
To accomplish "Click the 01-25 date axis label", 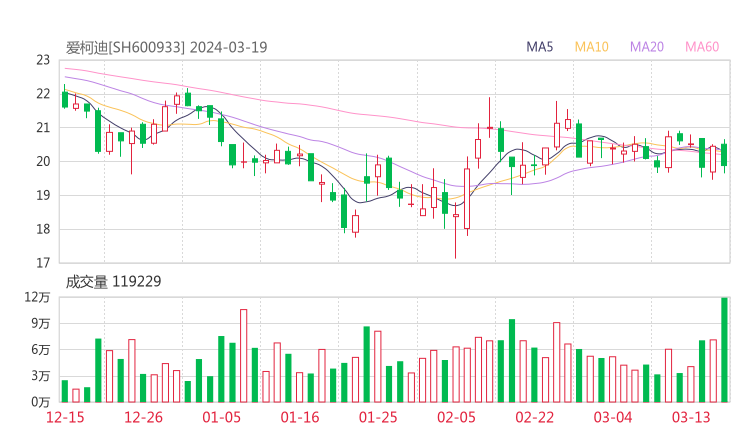I will [x=378, y=417].
